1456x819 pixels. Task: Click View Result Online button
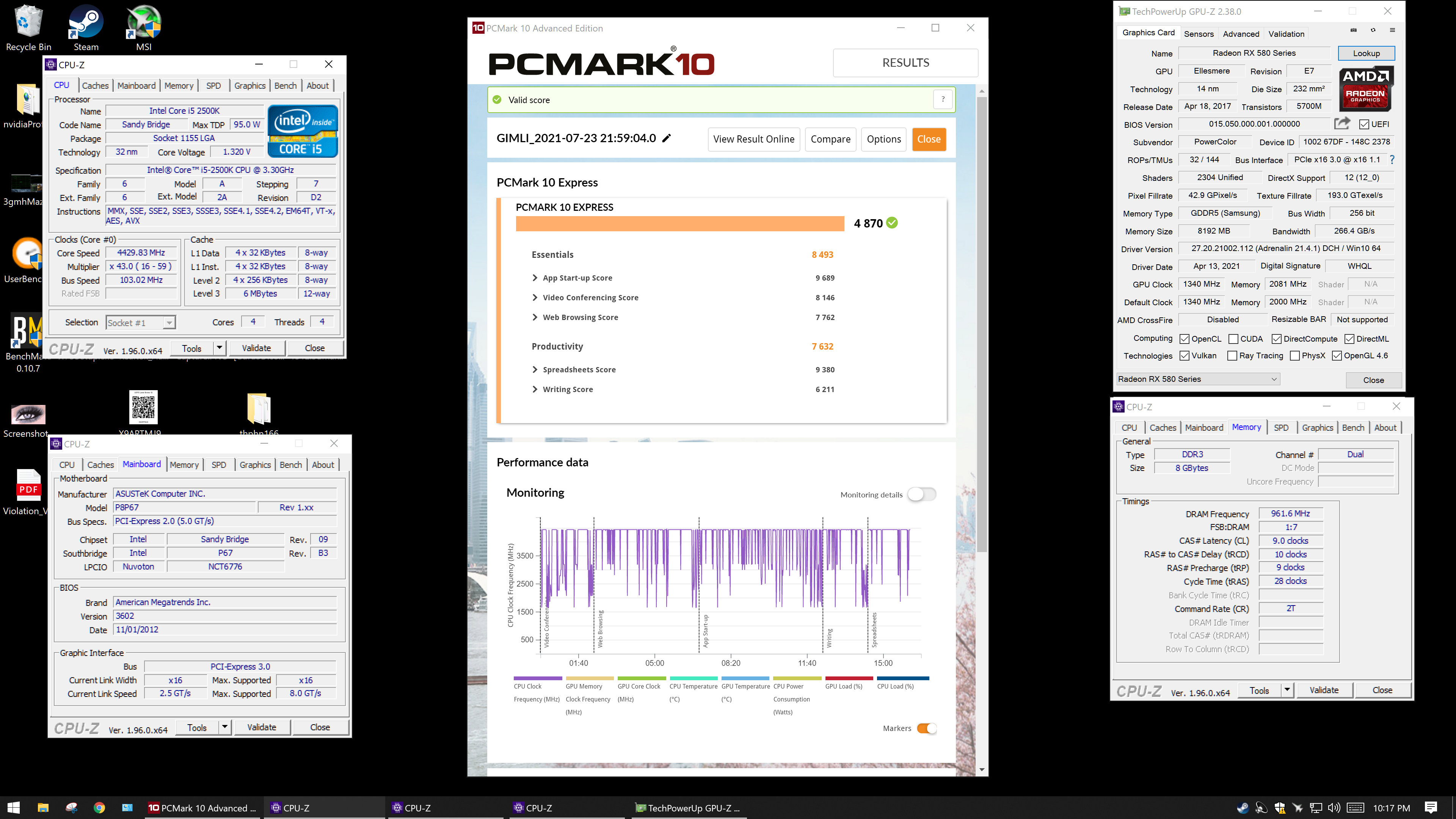(x=753, y=139)
